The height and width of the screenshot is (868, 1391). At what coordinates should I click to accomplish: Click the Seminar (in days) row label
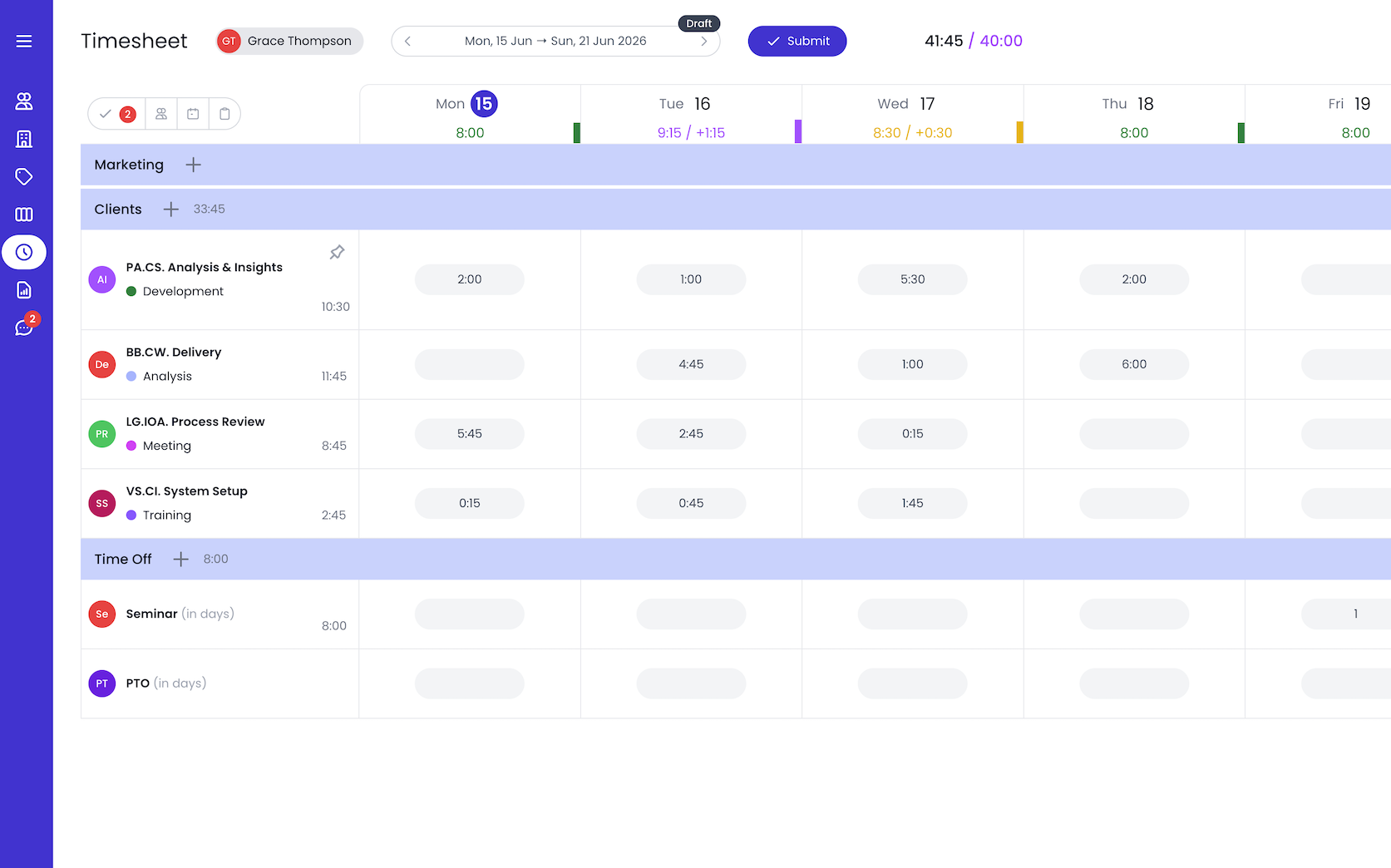coord(180,614)
